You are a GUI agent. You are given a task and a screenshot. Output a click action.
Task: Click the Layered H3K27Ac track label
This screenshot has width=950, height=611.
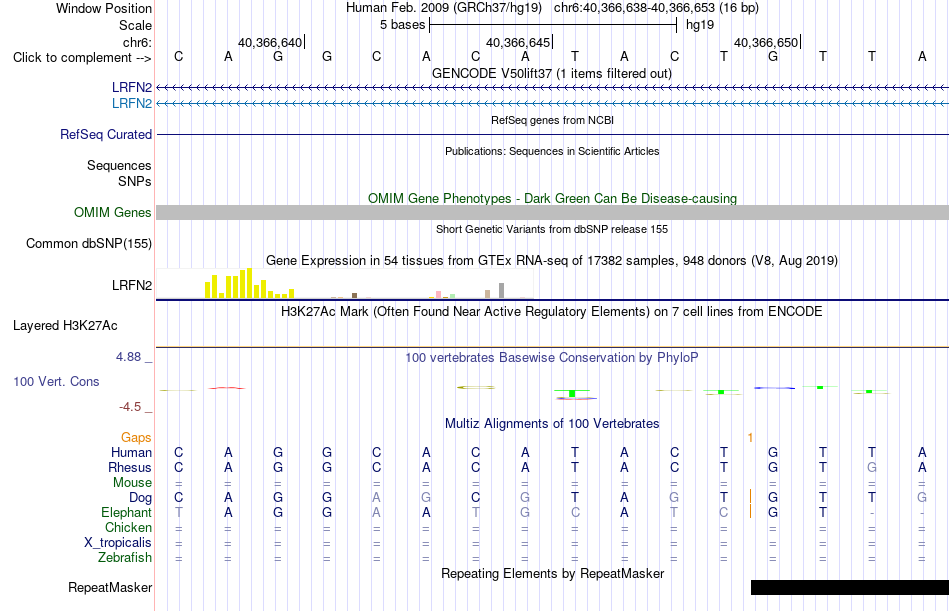click(65, 326)
